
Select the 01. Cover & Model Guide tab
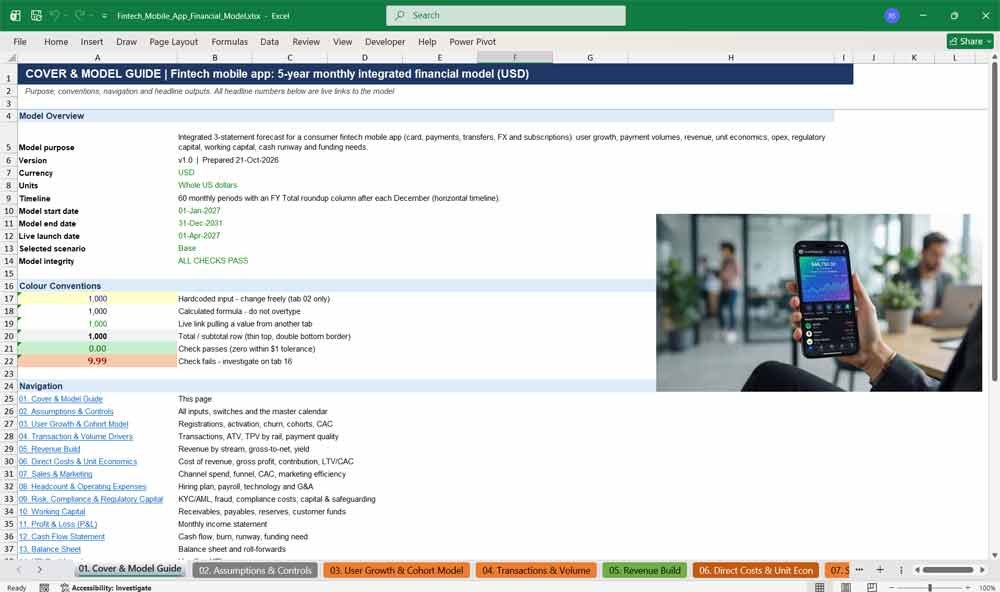pos(130,569)
